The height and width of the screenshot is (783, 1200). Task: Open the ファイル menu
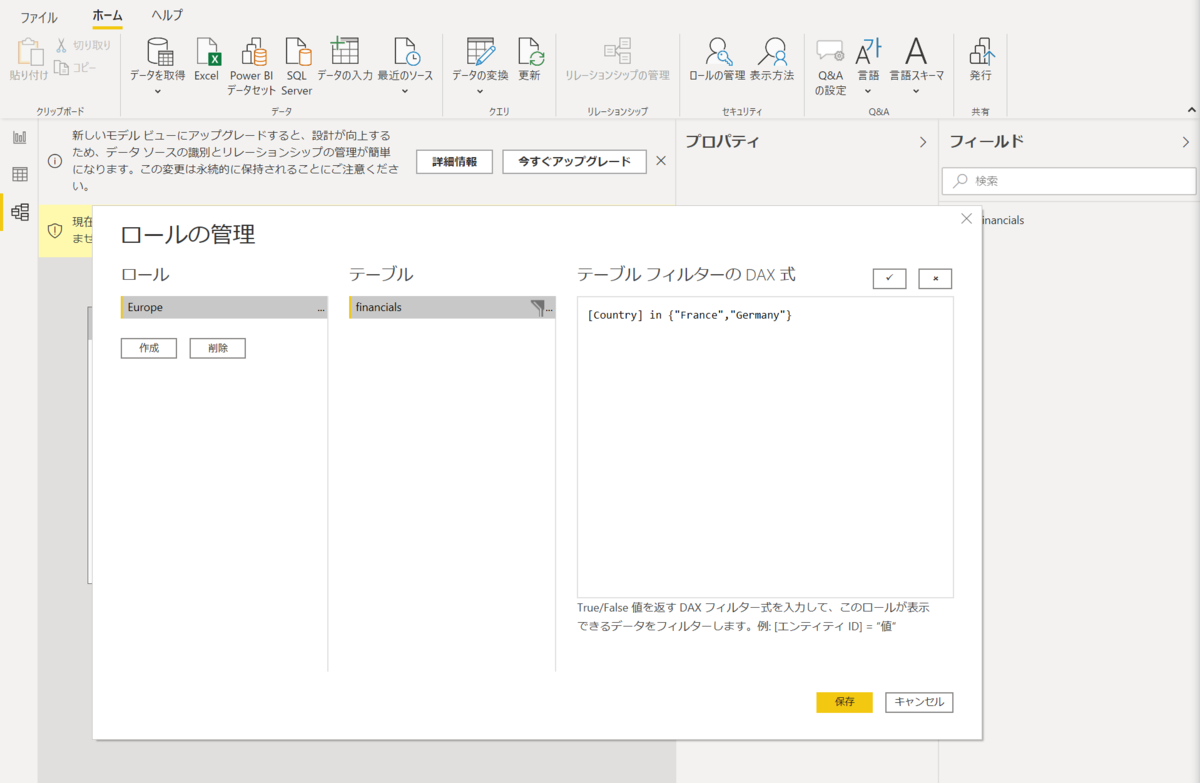click(x=38, y=16)
